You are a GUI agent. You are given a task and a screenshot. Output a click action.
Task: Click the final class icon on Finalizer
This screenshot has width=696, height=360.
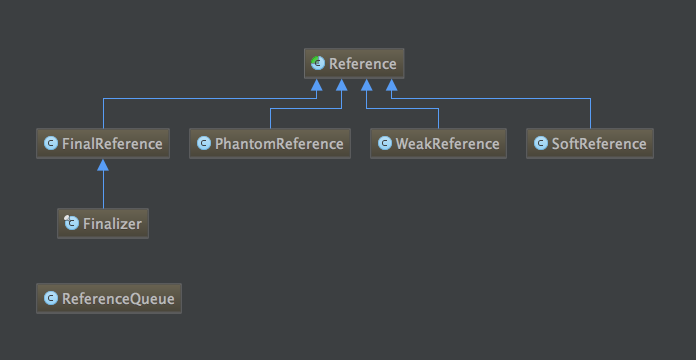(71, 223)
